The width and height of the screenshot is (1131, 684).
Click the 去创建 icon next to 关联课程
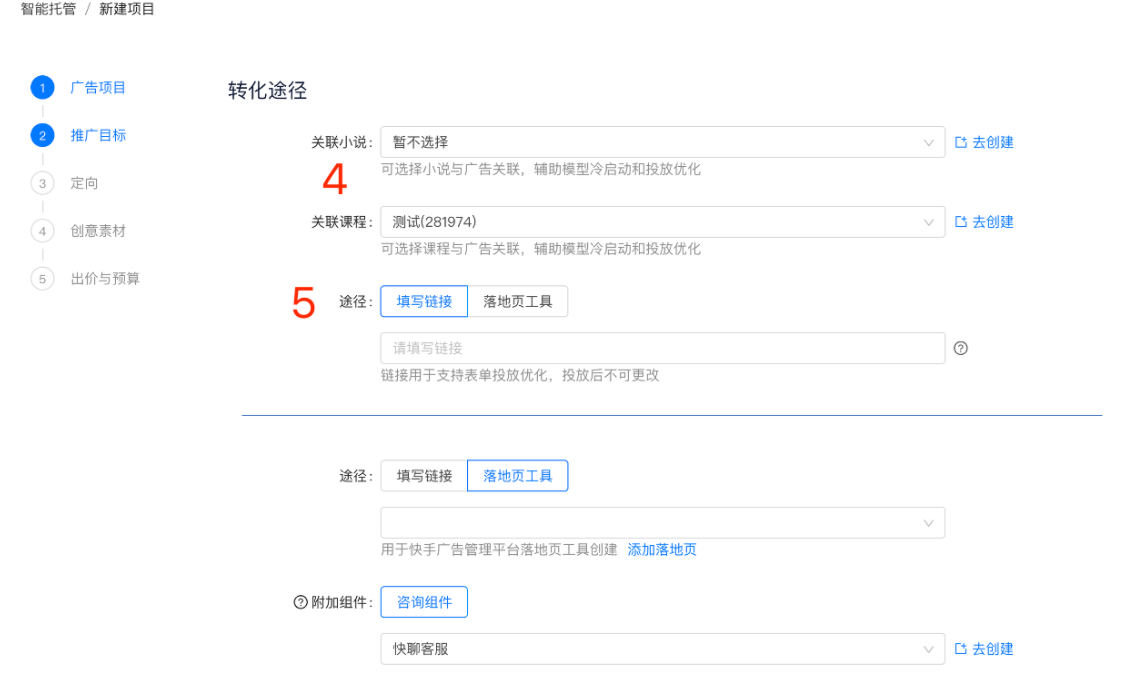point(984,222)
